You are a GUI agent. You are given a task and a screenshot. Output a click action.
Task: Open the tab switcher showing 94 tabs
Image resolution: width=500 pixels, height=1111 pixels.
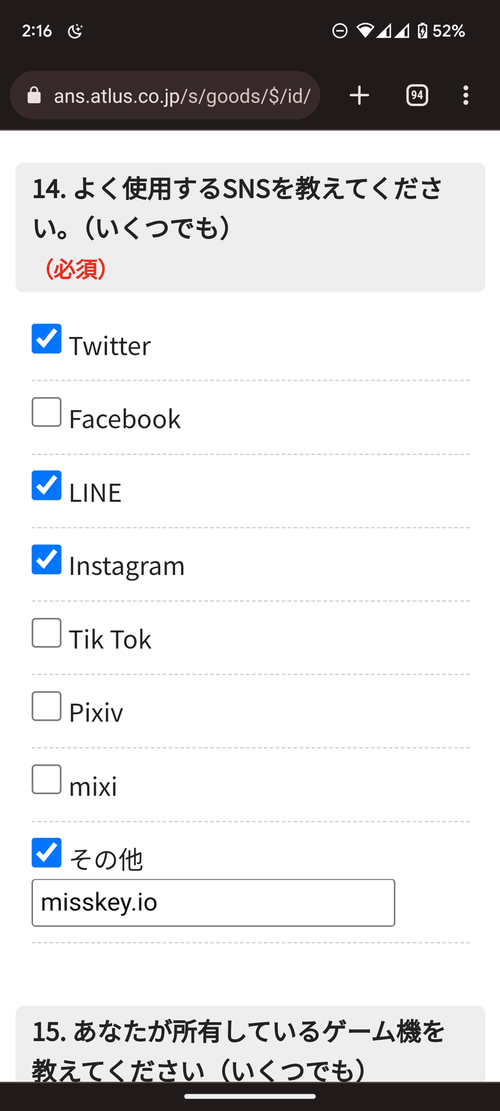416,96
